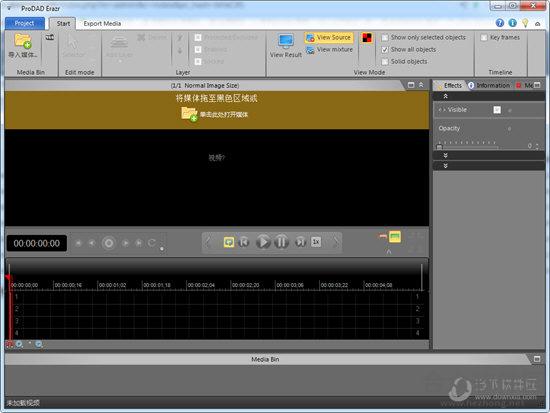Image resolution: width=550 pixels, height=413 pixels.
Task: Click the import media folder icon in ribbon
Action: 23,41
